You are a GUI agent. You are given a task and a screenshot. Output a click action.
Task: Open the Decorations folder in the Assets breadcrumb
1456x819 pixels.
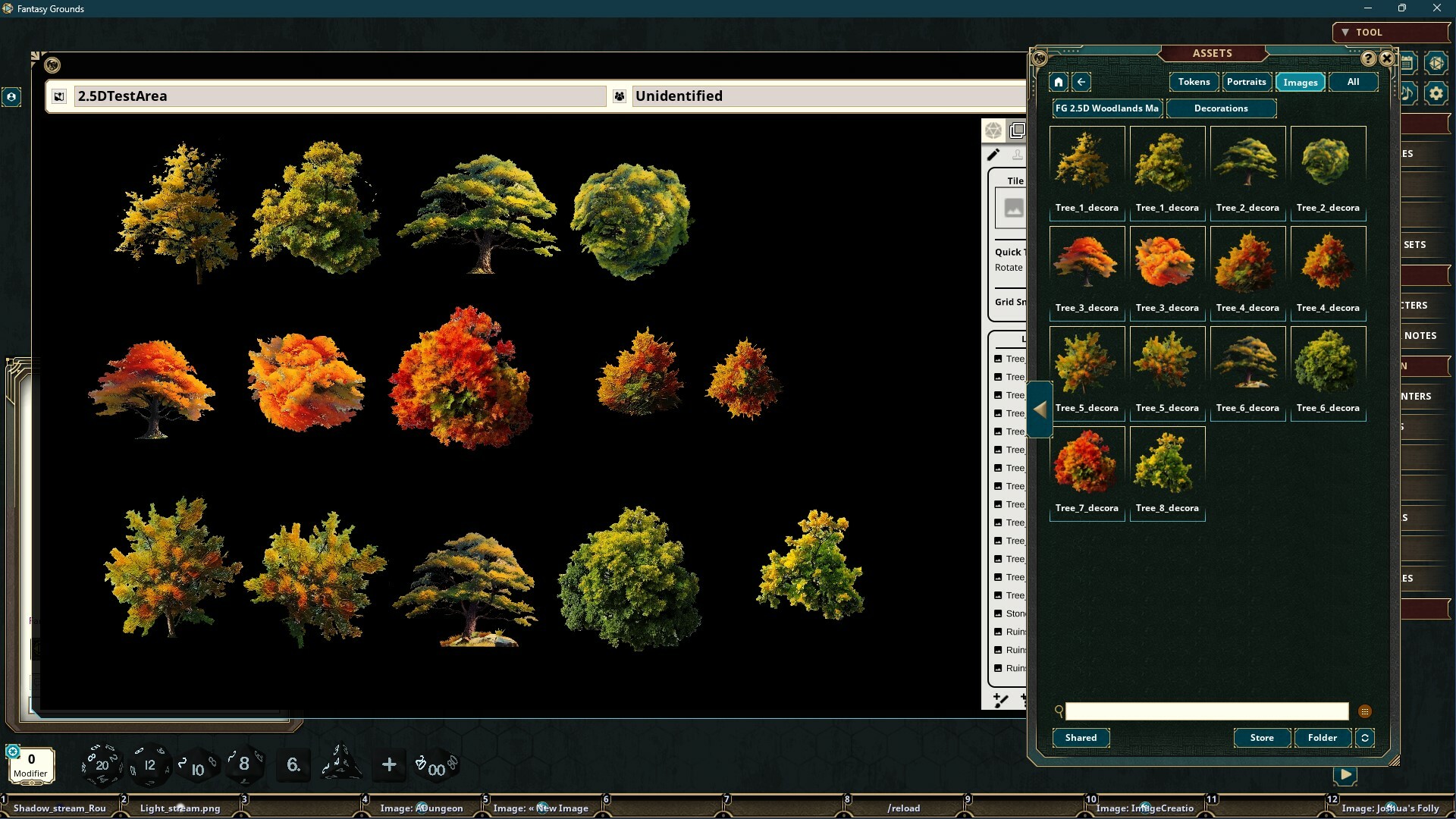coord(1221,108)
